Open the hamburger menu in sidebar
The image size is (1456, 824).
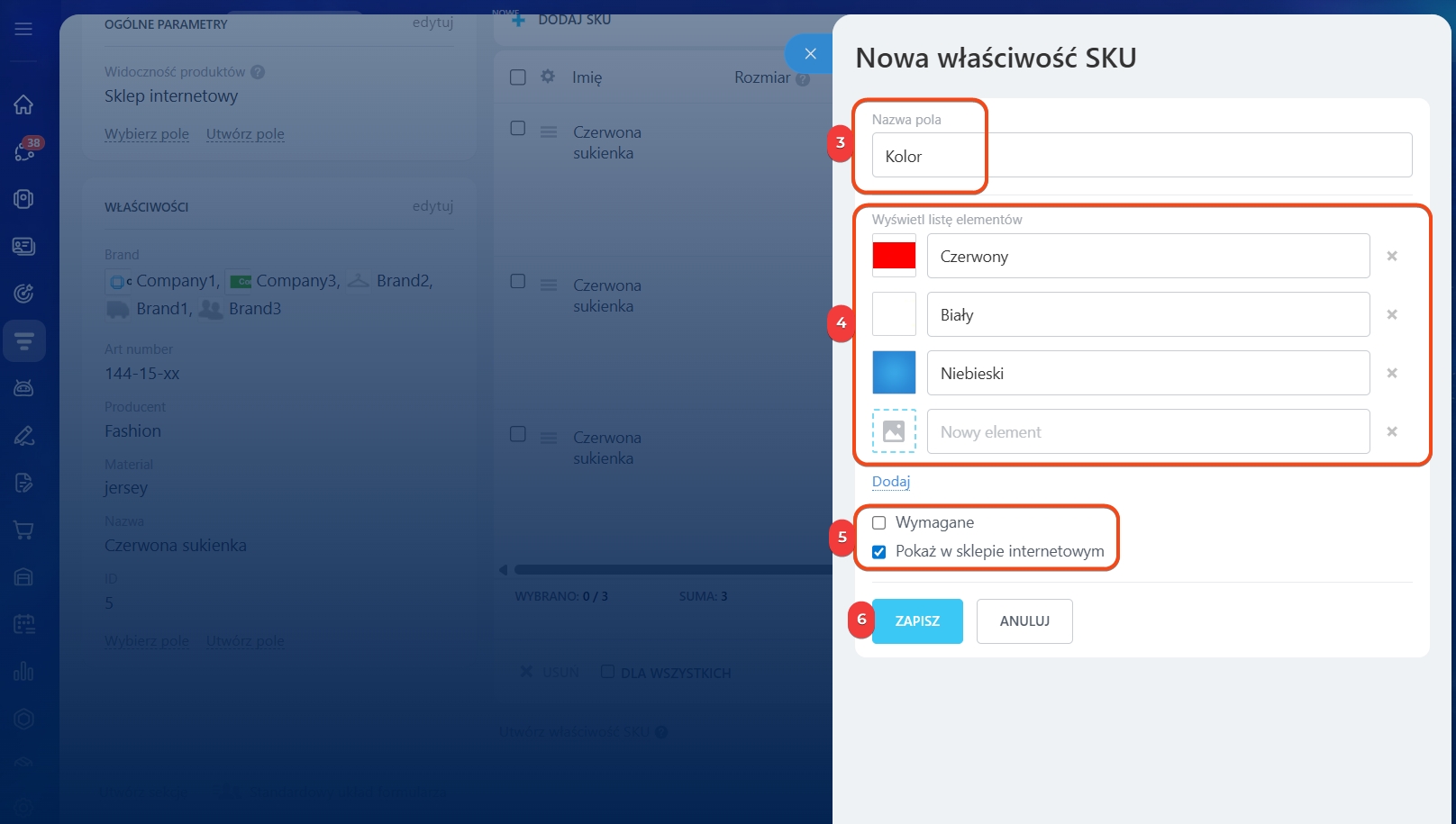pos(23,29)
